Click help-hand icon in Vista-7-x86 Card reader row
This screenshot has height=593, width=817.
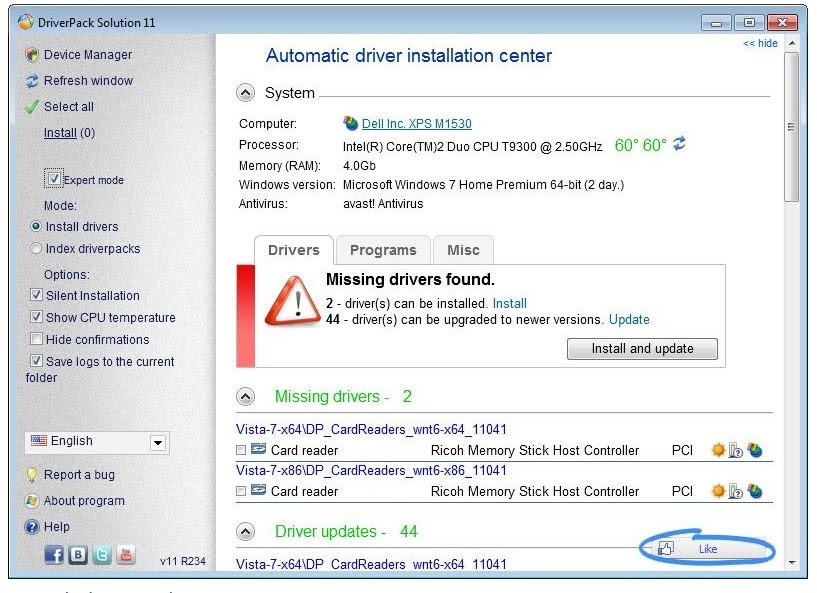[x=736, y=491]
